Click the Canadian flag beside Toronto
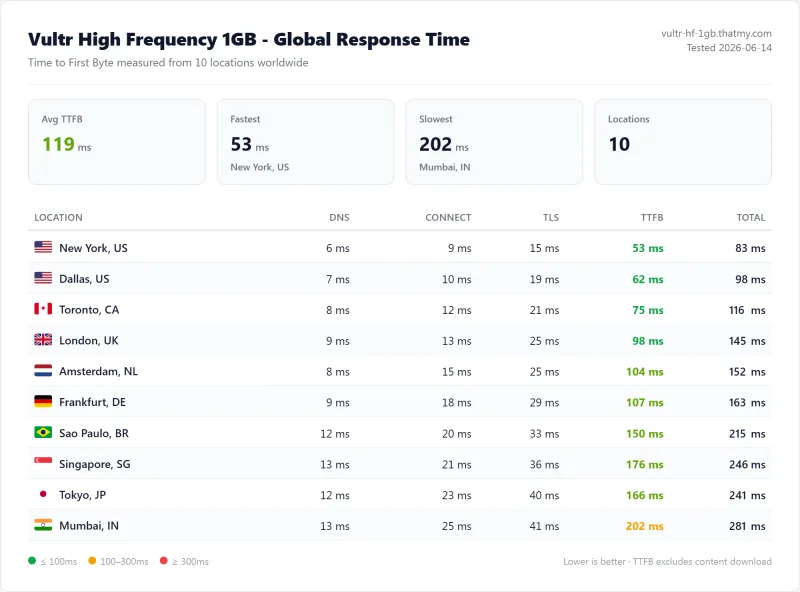This screenshot has height=592, width=800. coord(43,309)
